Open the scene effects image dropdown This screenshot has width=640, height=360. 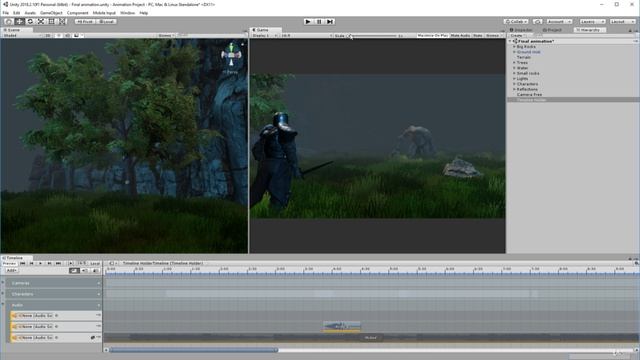point(78,36)
